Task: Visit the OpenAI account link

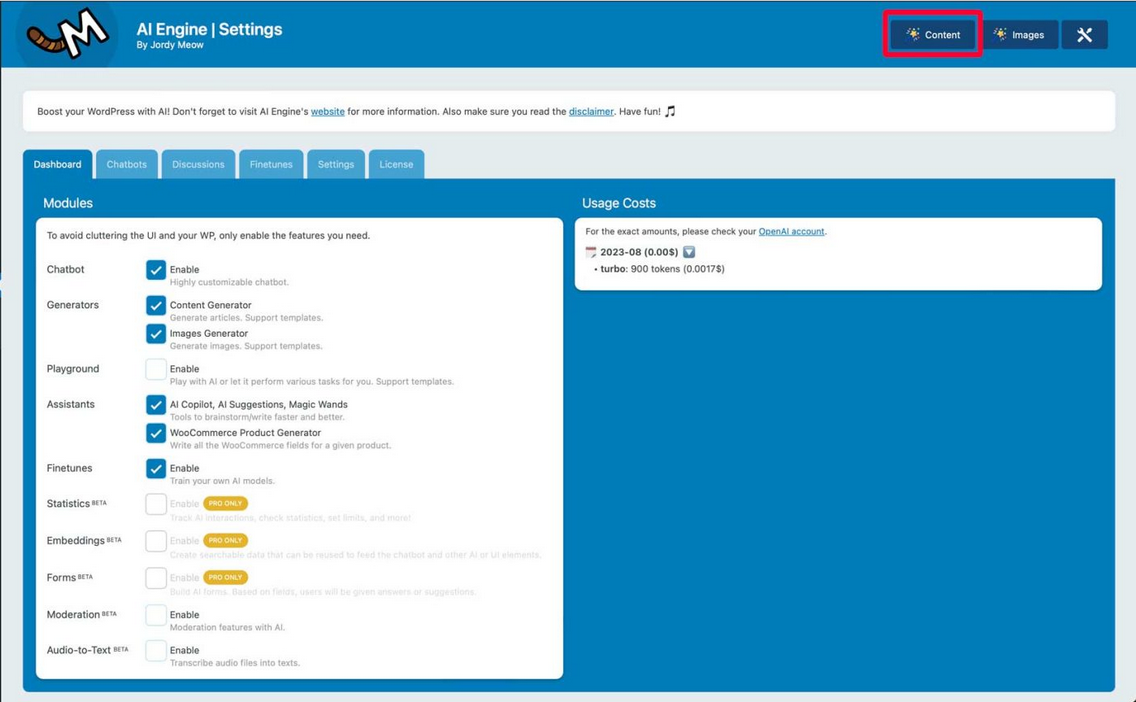Action: (x=791, y=231)
